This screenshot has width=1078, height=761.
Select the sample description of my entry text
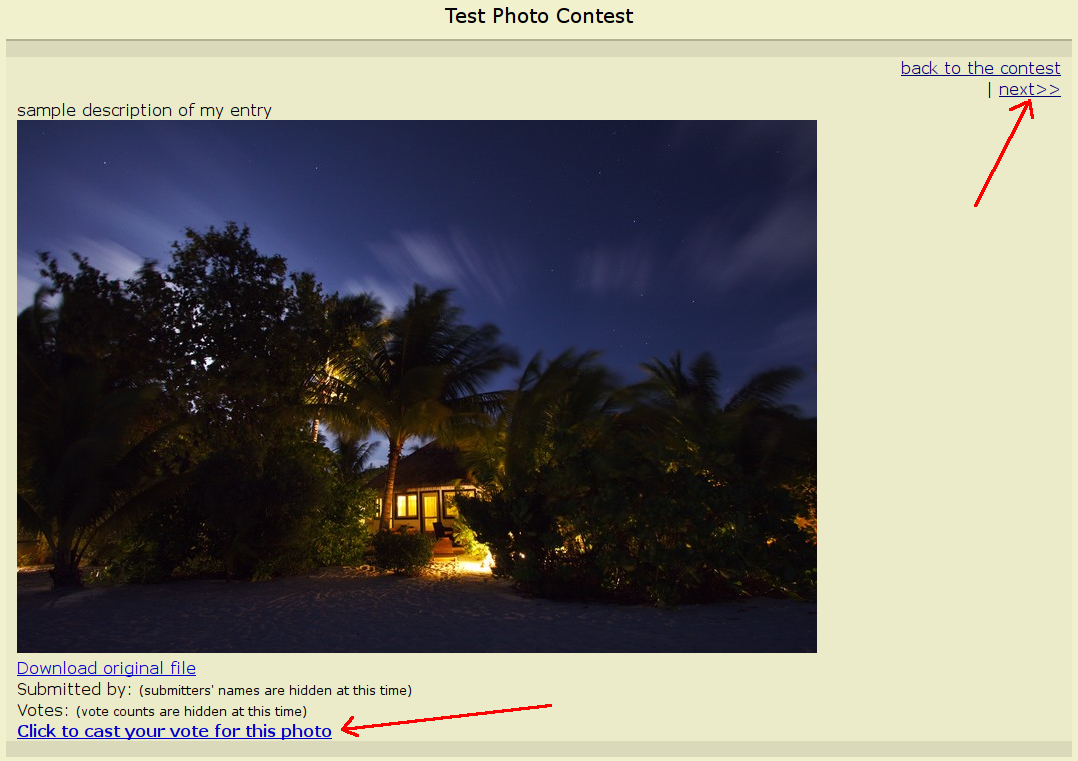click(x=144, y=110)
